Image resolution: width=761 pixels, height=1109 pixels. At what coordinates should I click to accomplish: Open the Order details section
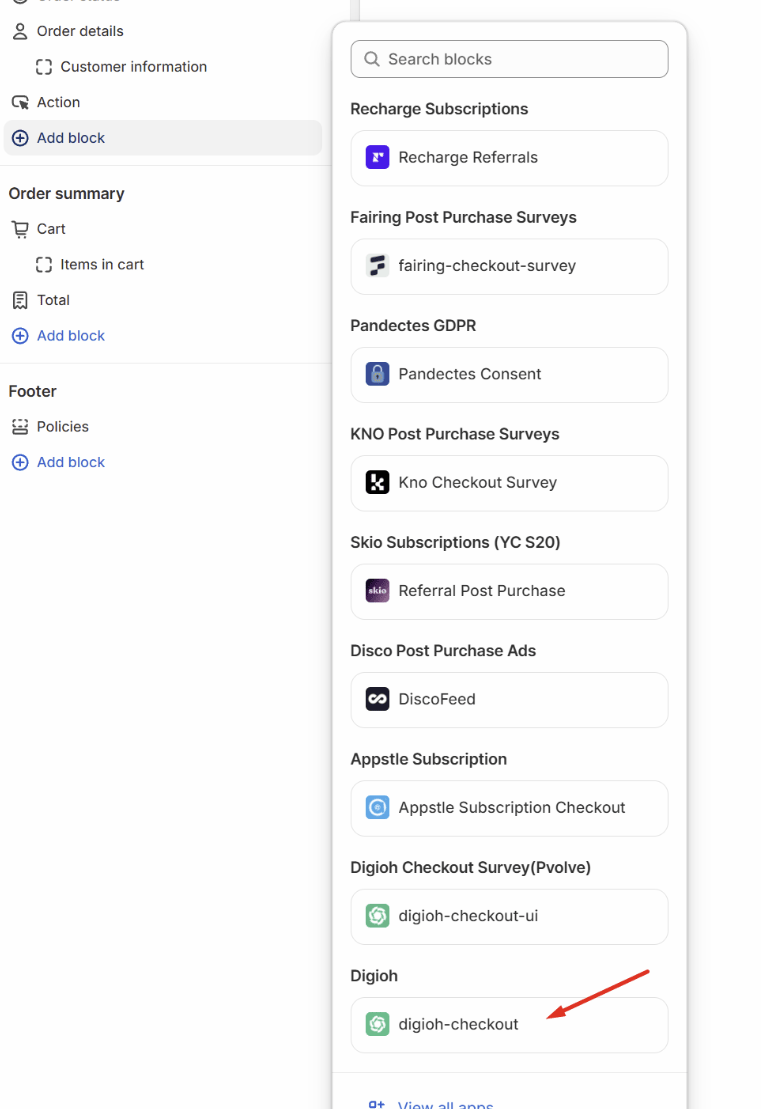coord(80,31)
